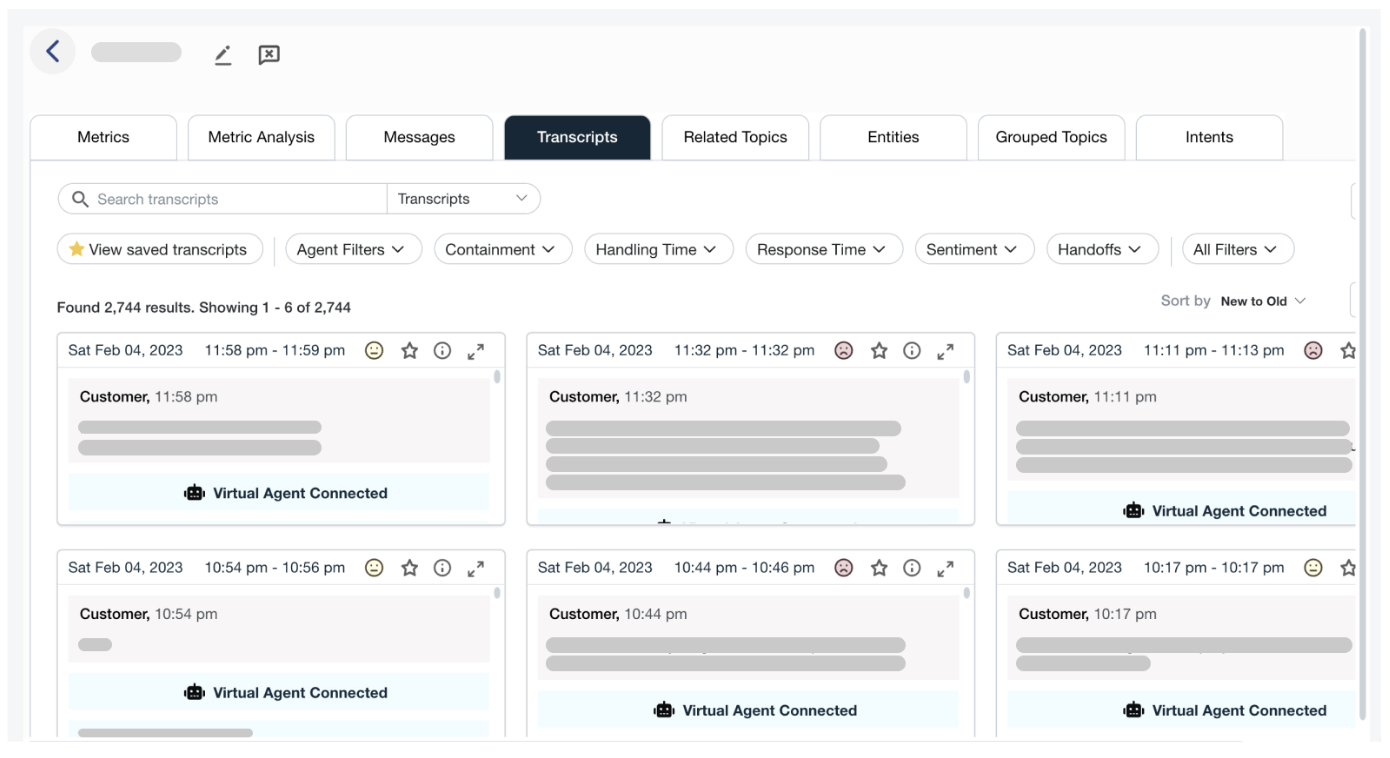Viewport: 1390px width, 758px height.
Task: Click the Search transcripts input field
Action: (x=235, y=199)
